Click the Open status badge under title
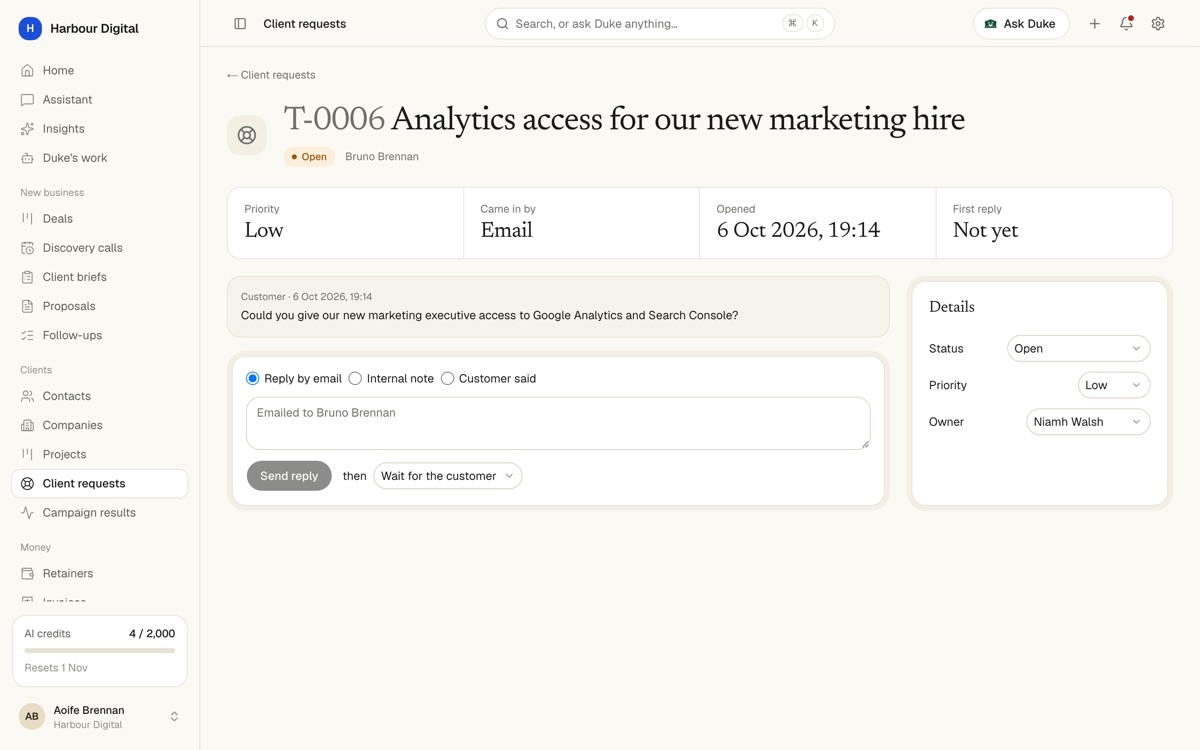The image size is (1200, 750). click(309, 157)
